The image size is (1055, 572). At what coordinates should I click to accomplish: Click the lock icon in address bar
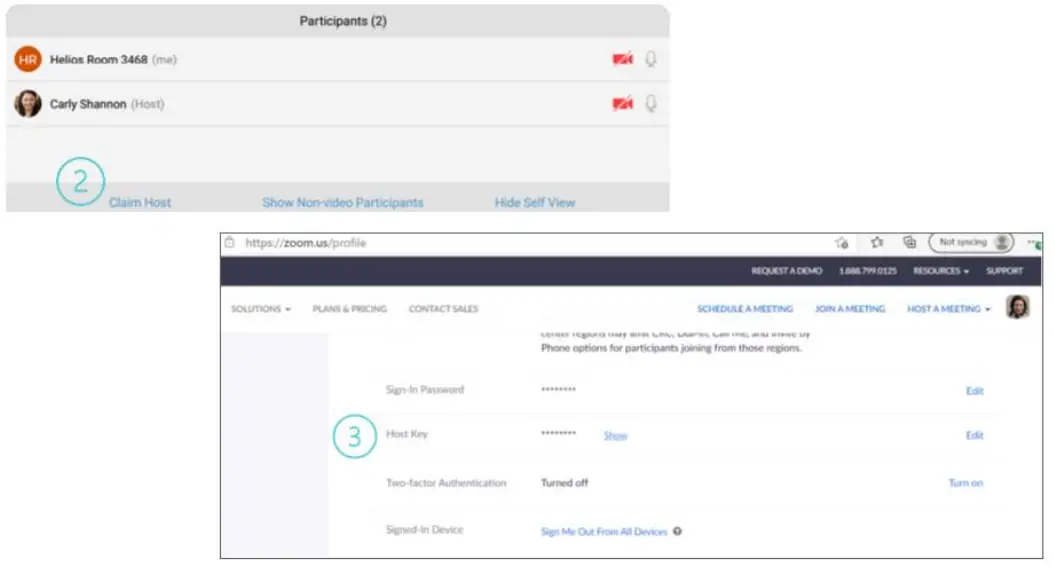(x=229, y=242)
